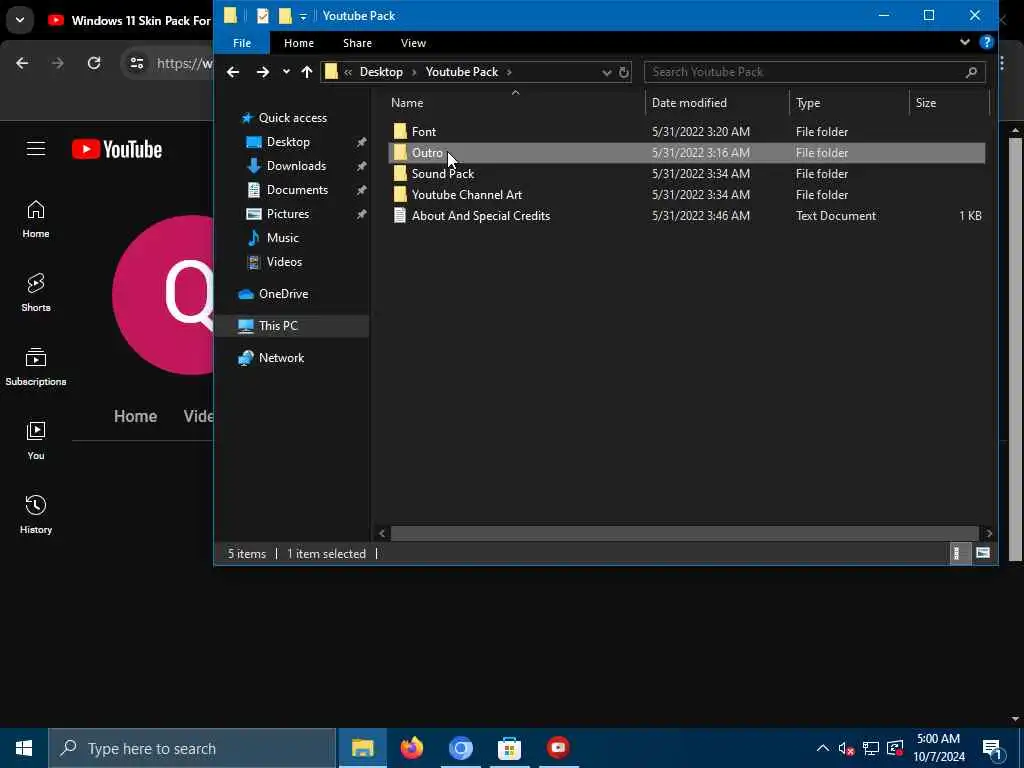Open the File tab
This screenshot has height=768, width=1024.
coord(242,43)
